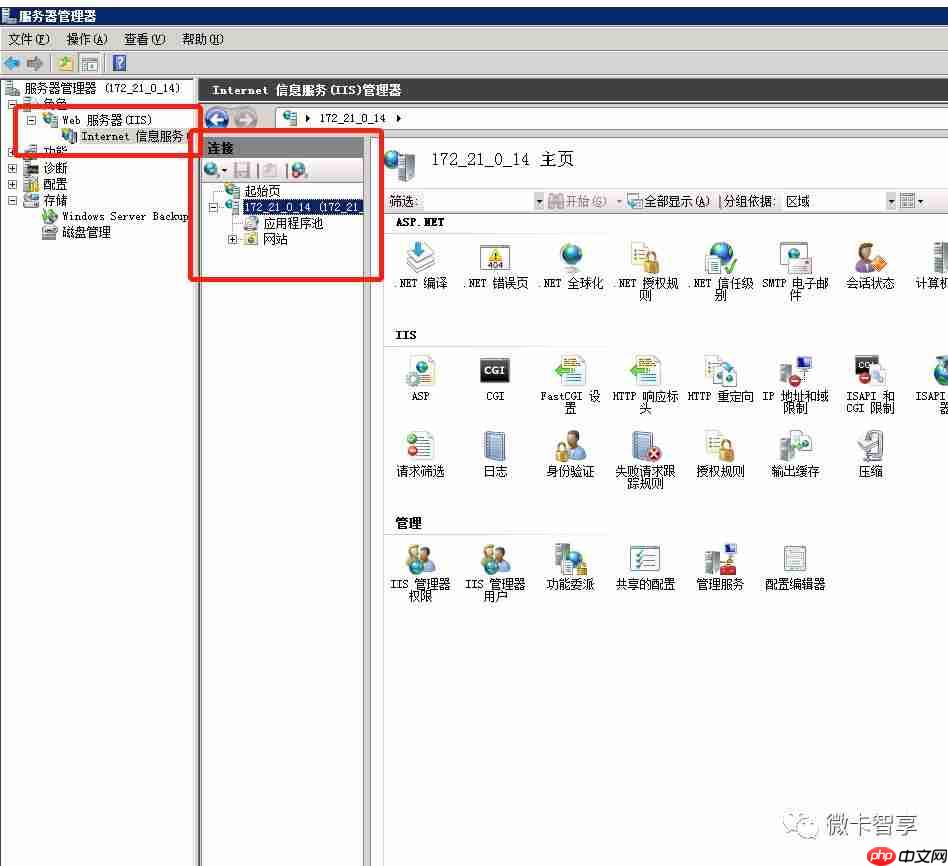Select the 服务器管理器 (172_21_0_14) root node
Image resolution: width=948 pixels, height=866 pixels.
click(93, 88)
